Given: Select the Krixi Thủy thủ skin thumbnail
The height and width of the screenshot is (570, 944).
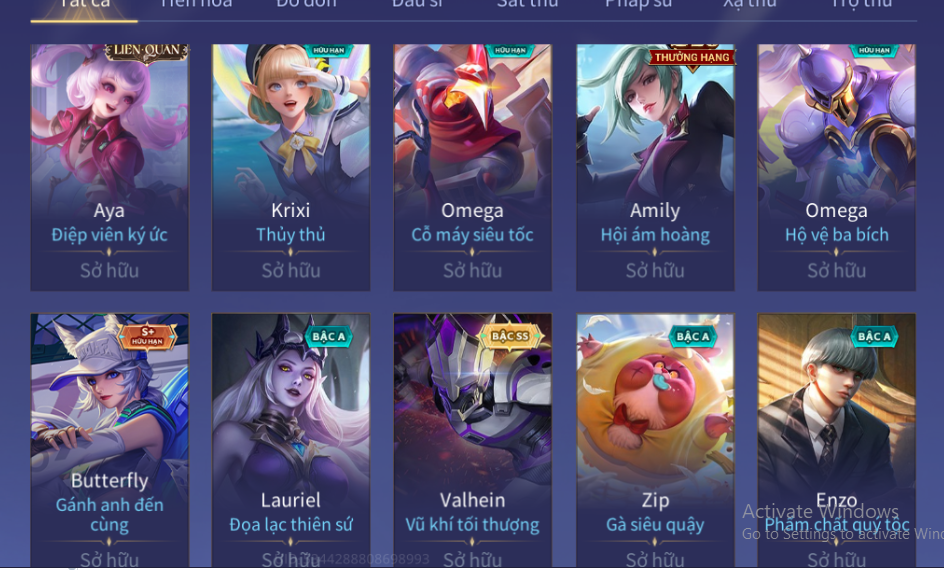Looking at the screenshot, I should 291,167.
